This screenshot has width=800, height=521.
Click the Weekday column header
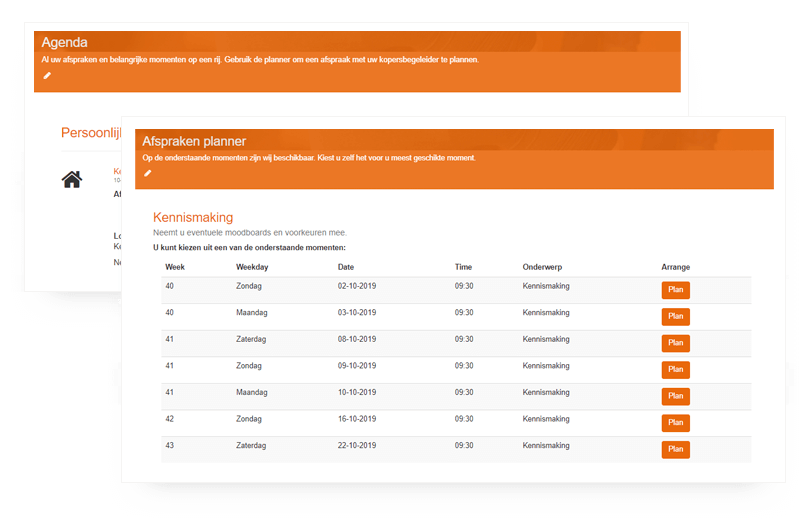[x=252, y=267]
